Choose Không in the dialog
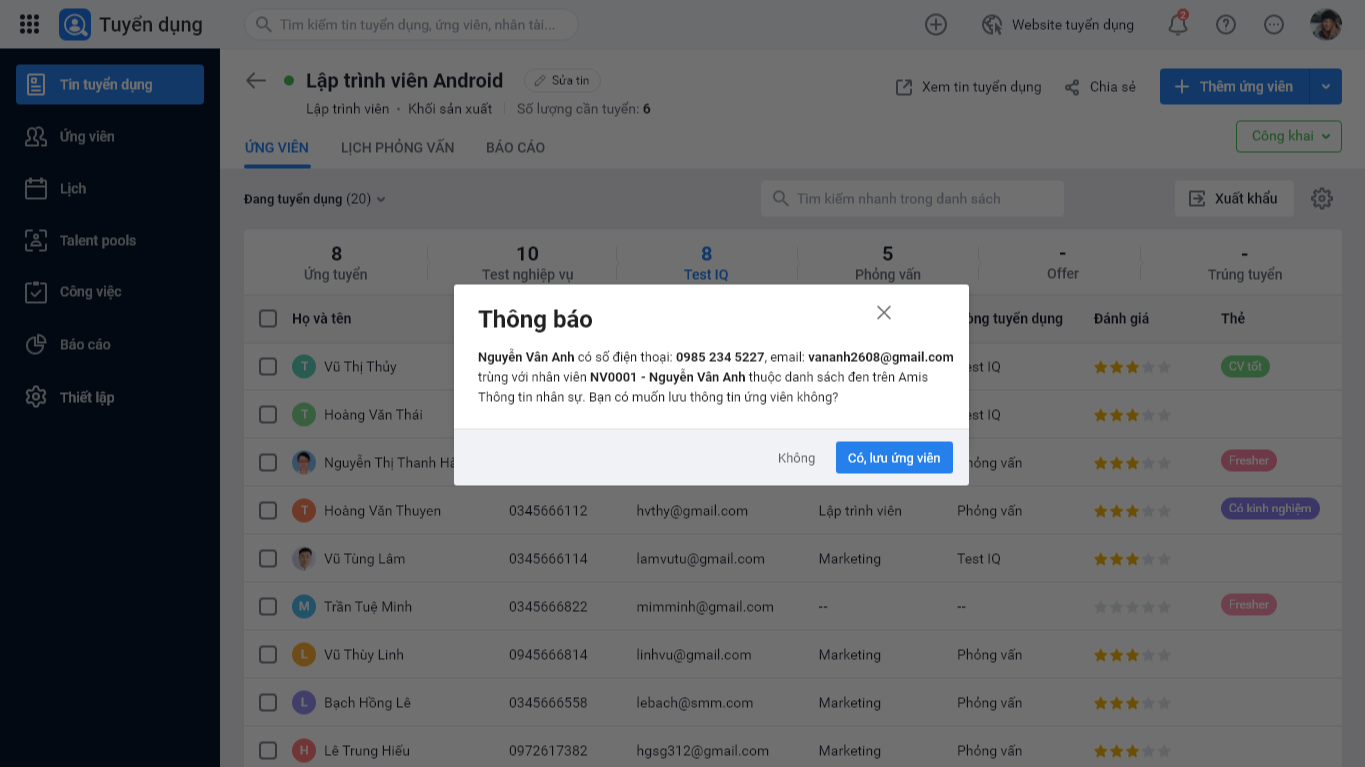This screenshot has height=767, width=1365. [x=796, y=458]
